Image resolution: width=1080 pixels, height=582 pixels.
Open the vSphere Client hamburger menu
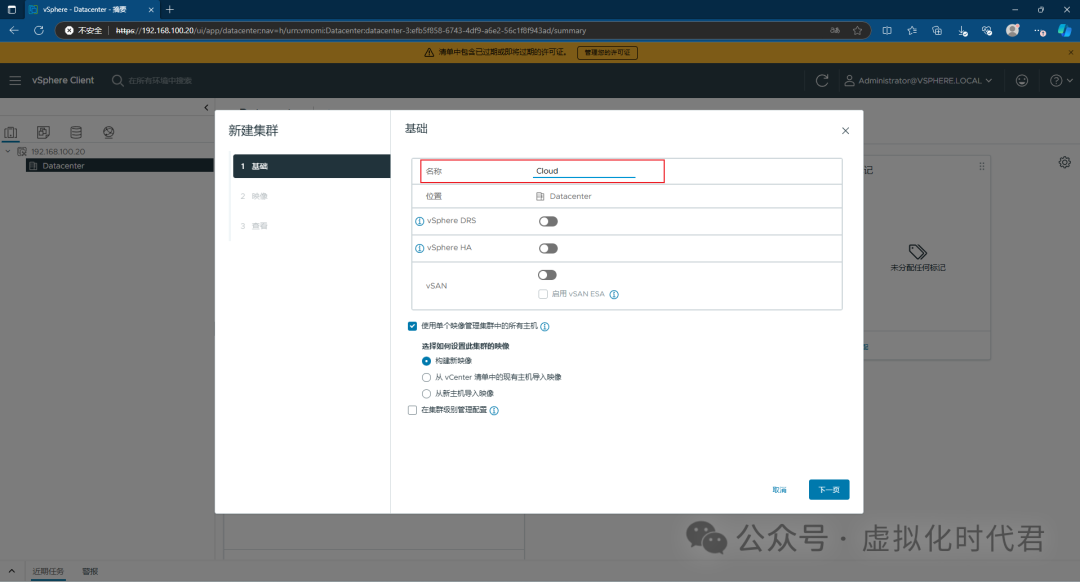tap(15, 81)
